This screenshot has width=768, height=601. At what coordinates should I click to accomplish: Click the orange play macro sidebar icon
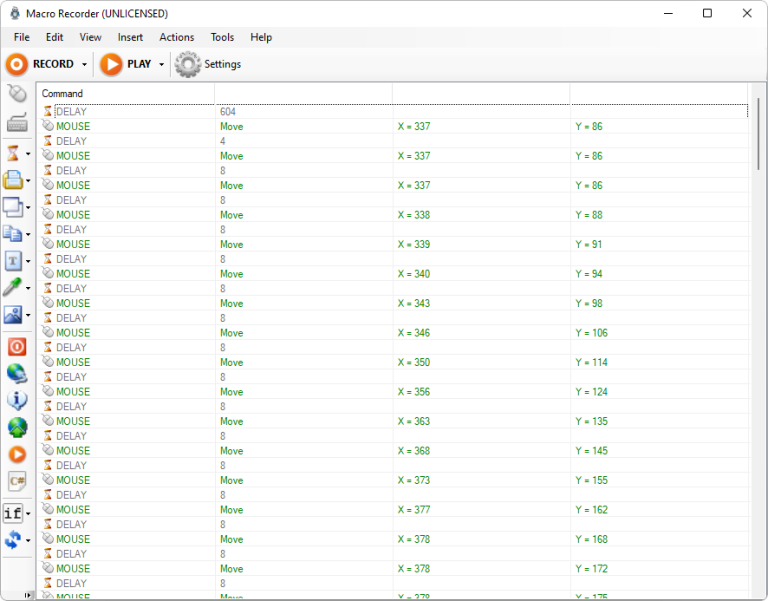coord(17,454)
